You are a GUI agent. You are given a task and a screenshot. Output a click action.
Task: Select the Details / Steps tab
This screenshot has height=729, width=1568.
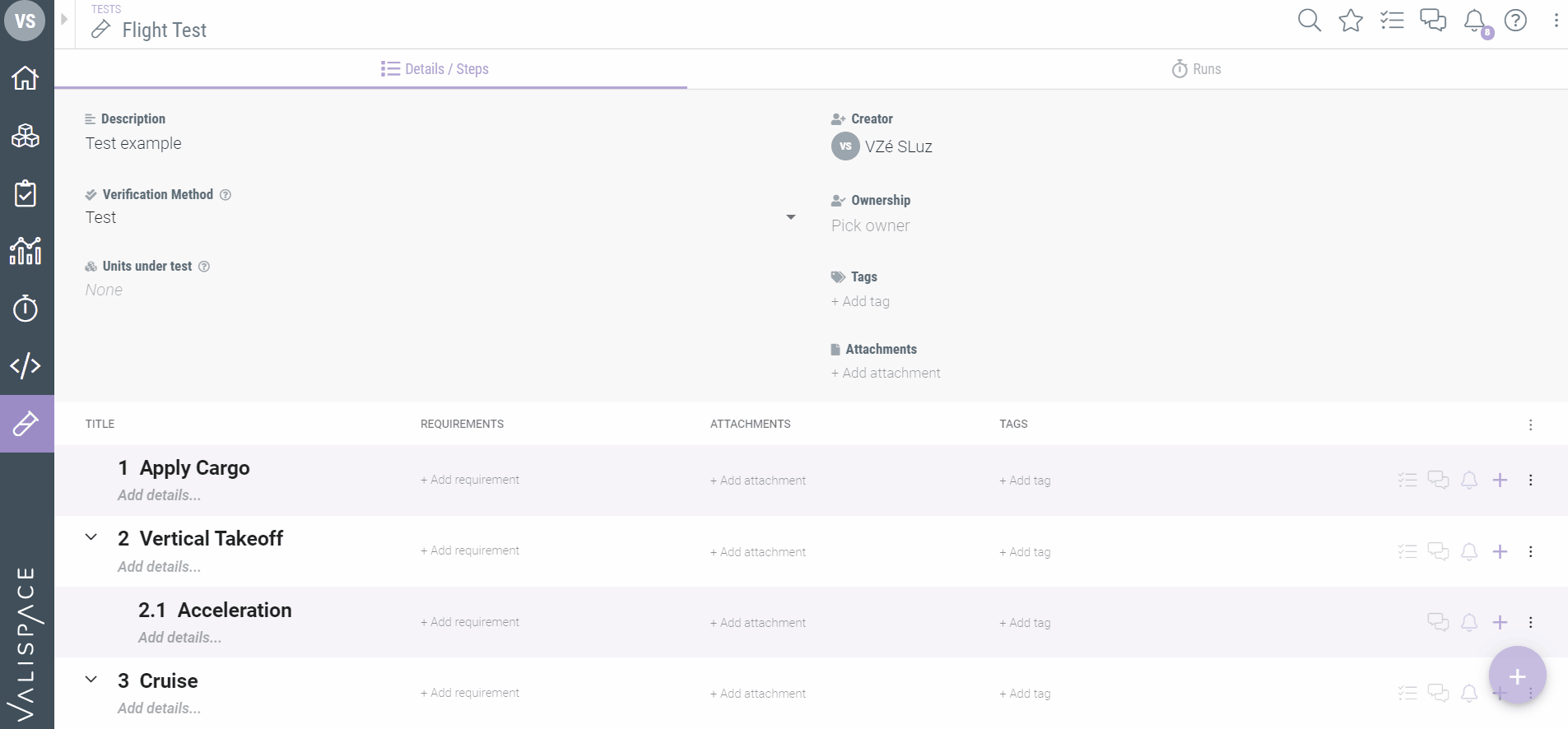435,69
